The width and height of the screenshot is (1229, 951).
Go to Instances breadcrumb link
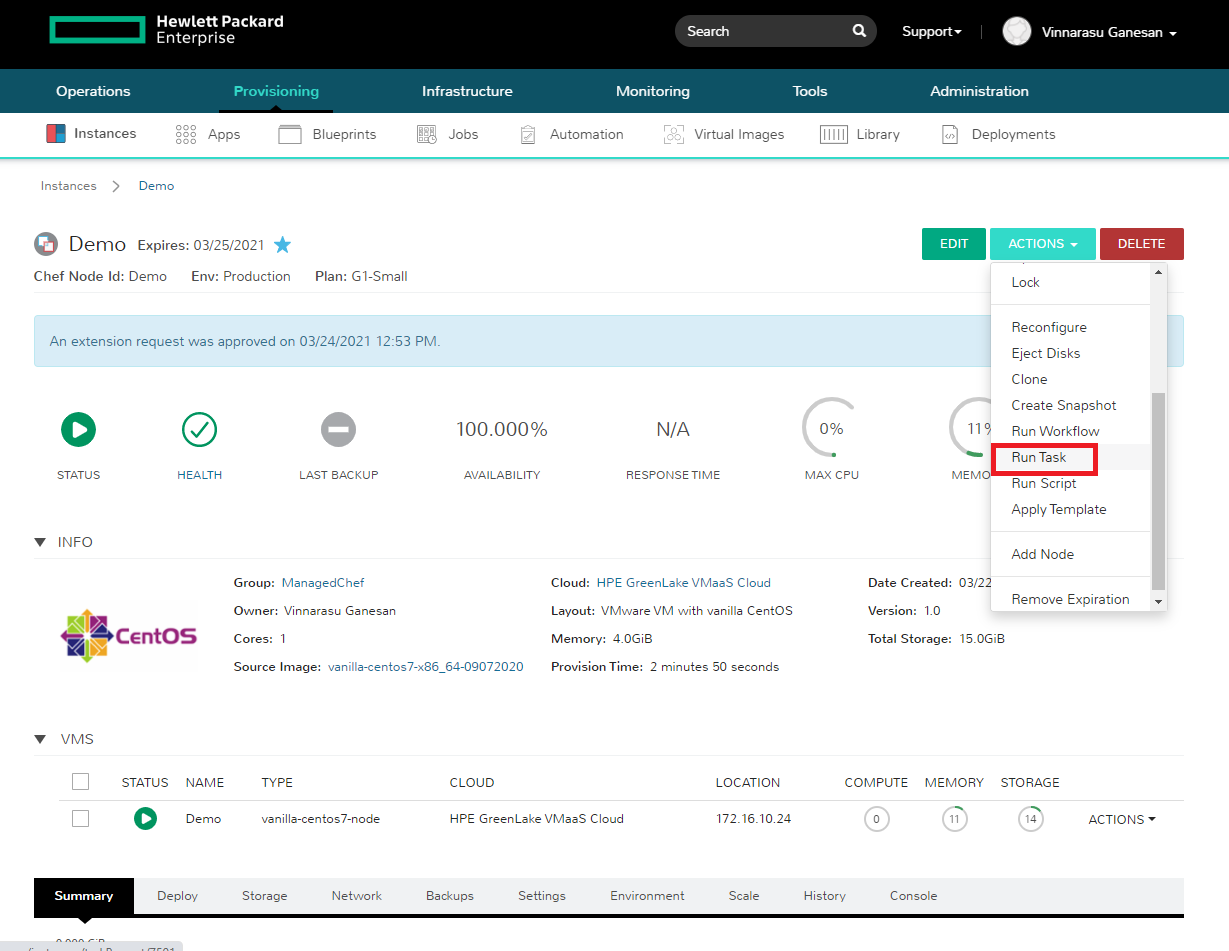coord(68,186)
